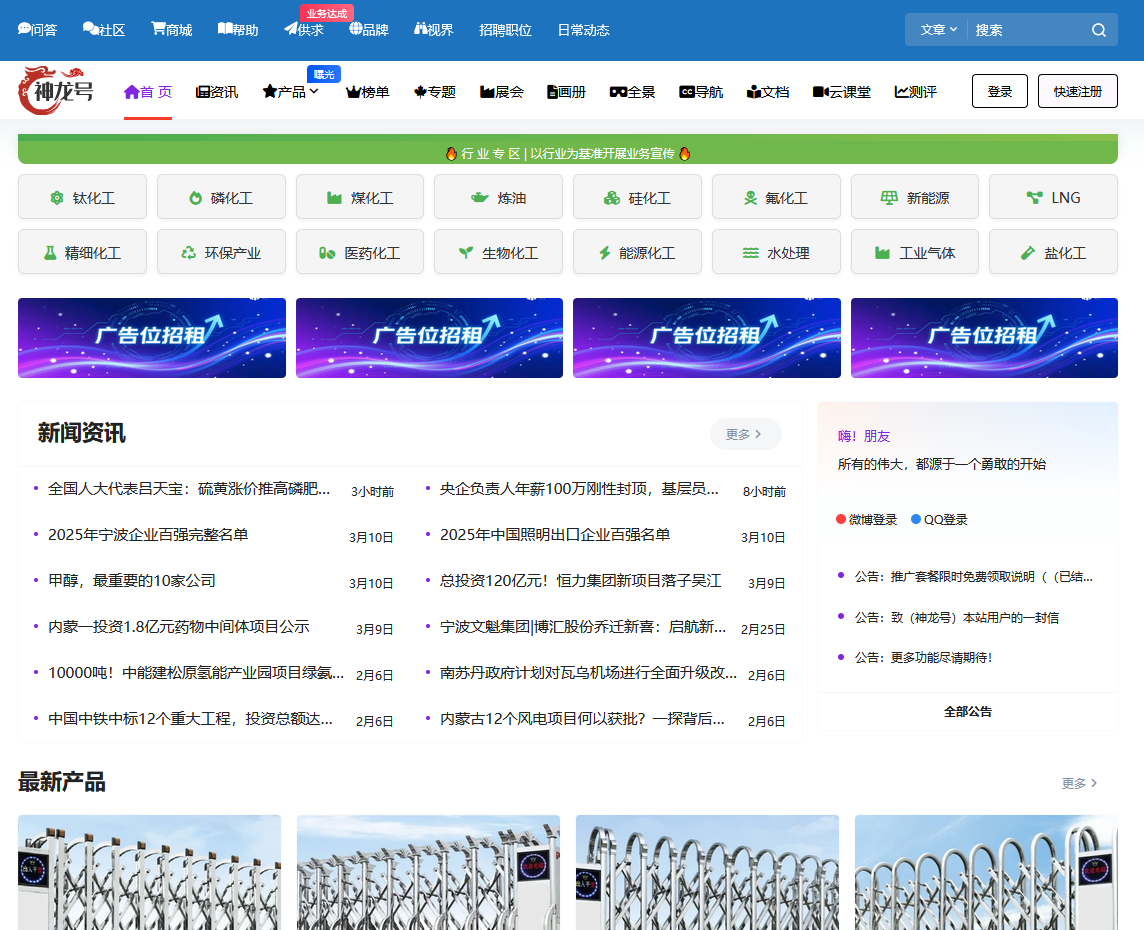Choose QQ登录 login option
The image size is (1144, 930).
938,520
